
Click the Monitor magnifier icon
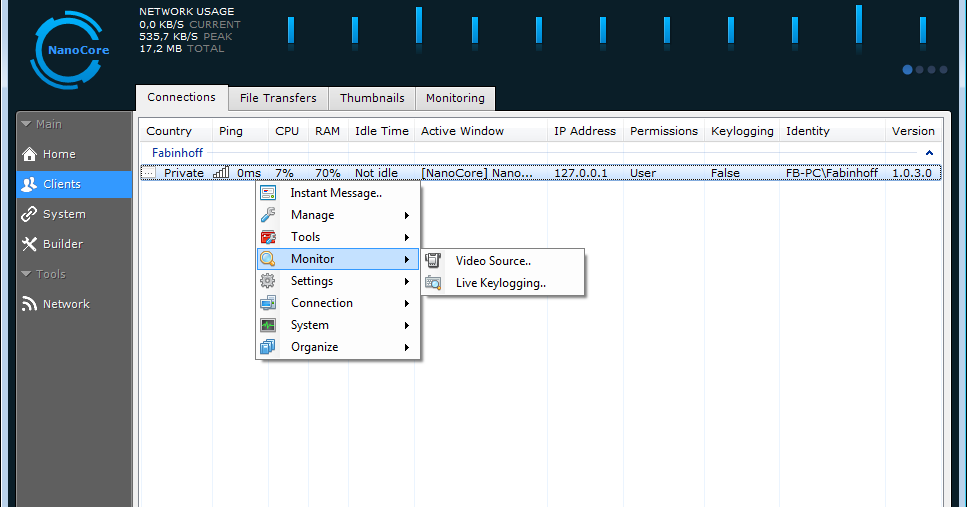[x=268, y=259]
